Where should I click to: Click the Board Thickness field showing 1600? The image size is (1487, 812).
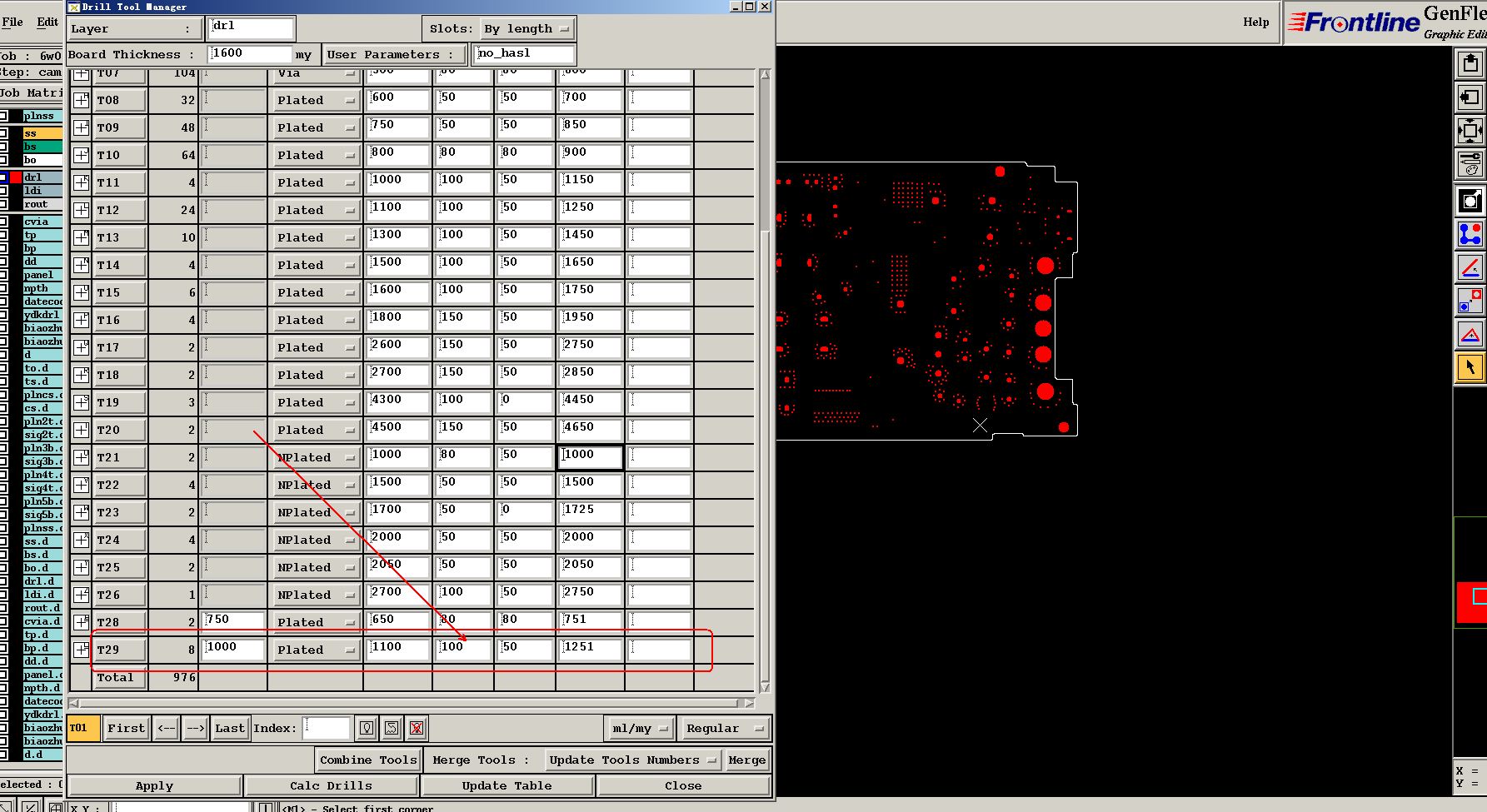pos(250,54)
